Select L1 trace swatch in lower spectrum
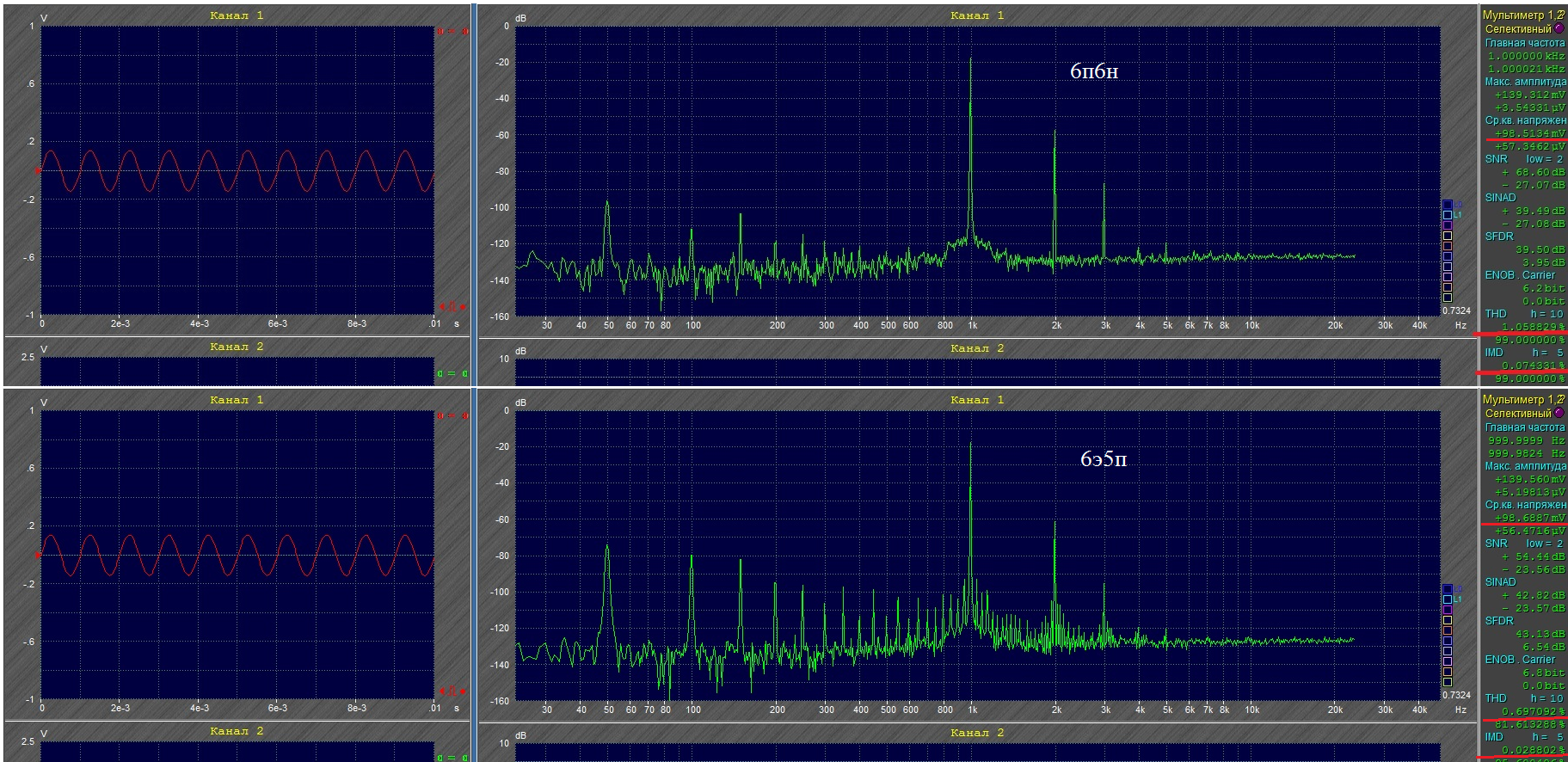Screen dimensions: 1568x762 click(1448, 599)
